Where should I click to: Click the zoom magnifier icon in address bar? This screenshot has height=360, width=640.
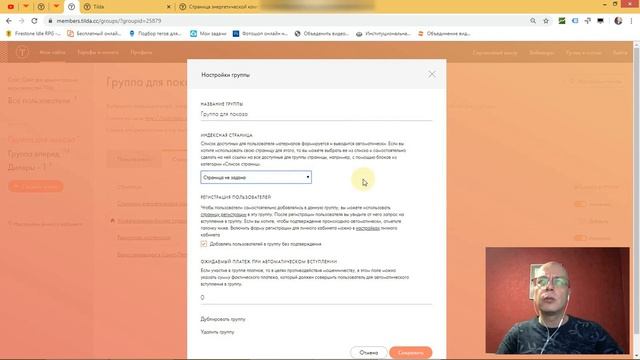tap(533, 21)
